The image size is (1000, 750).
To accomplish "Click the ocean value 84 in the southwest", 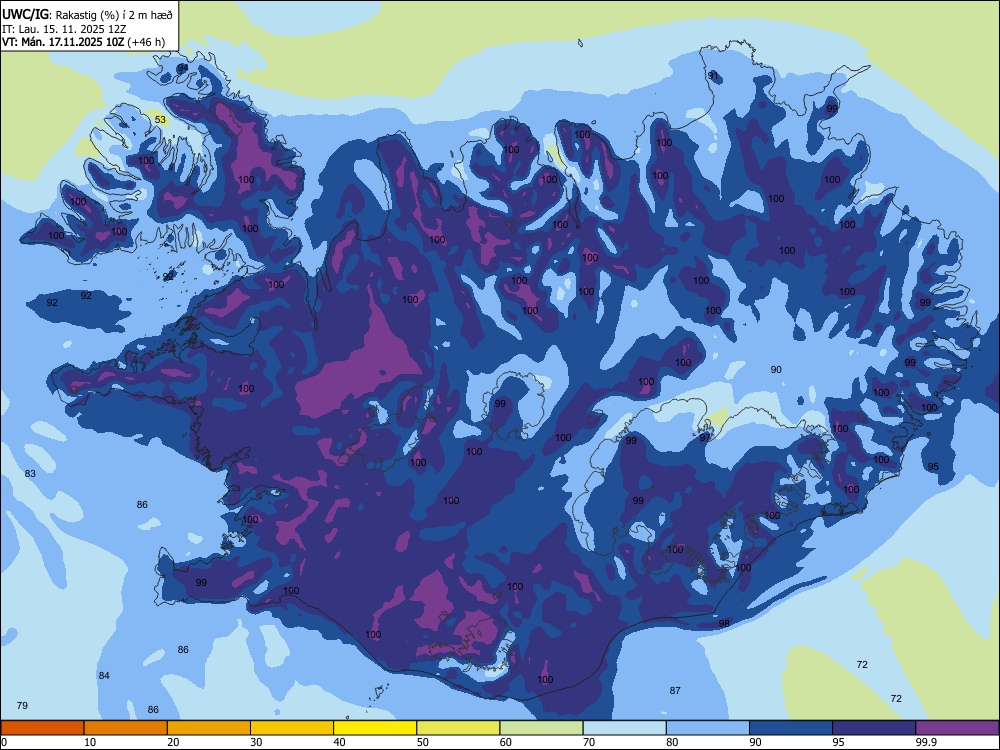I will point(104,675).
